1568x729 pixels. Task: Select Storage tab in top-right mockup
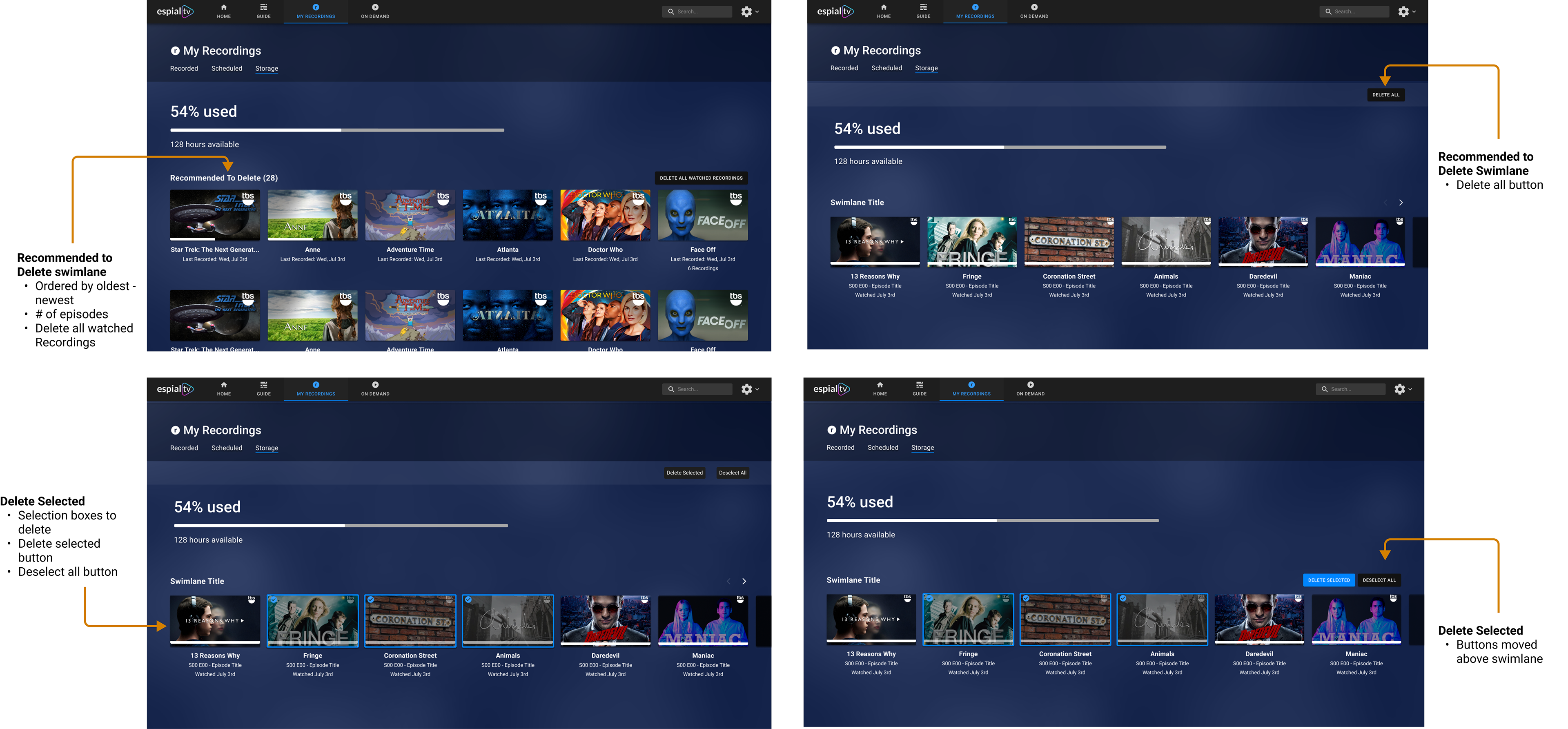click(926, 68)
